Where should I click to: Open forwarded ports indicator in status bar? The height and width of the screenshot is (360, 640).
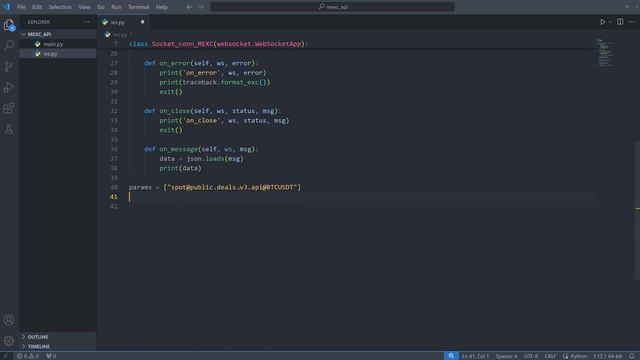tap(51, 356)
